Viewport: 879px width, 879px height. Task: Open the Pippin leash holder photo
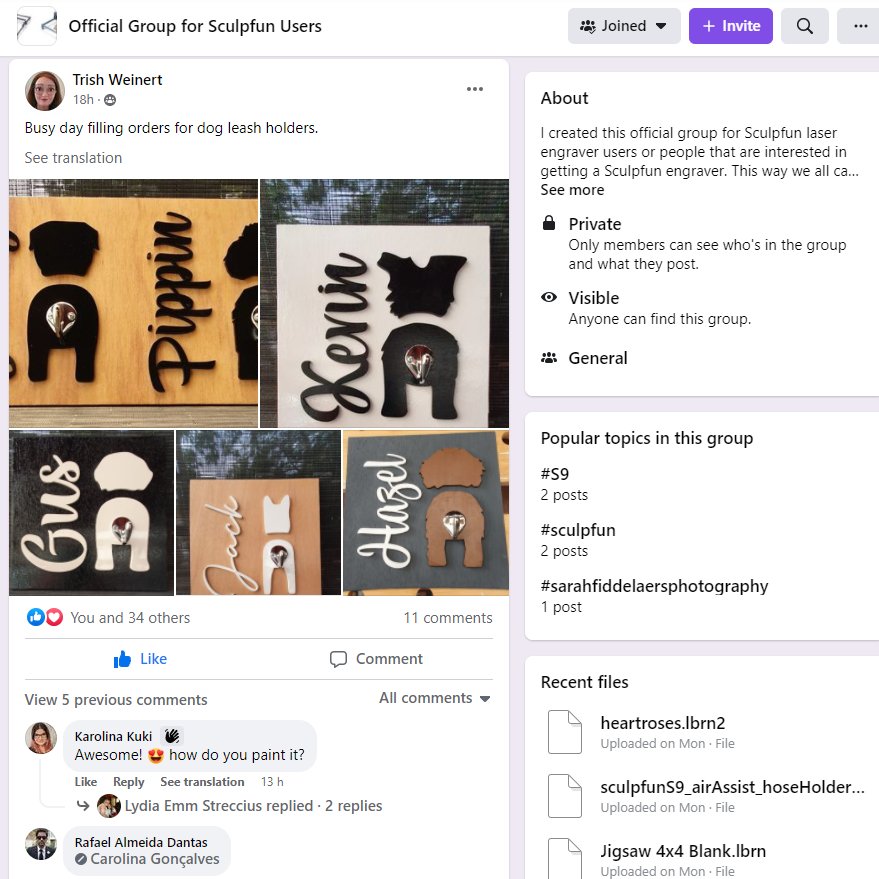tap(133, 303)
